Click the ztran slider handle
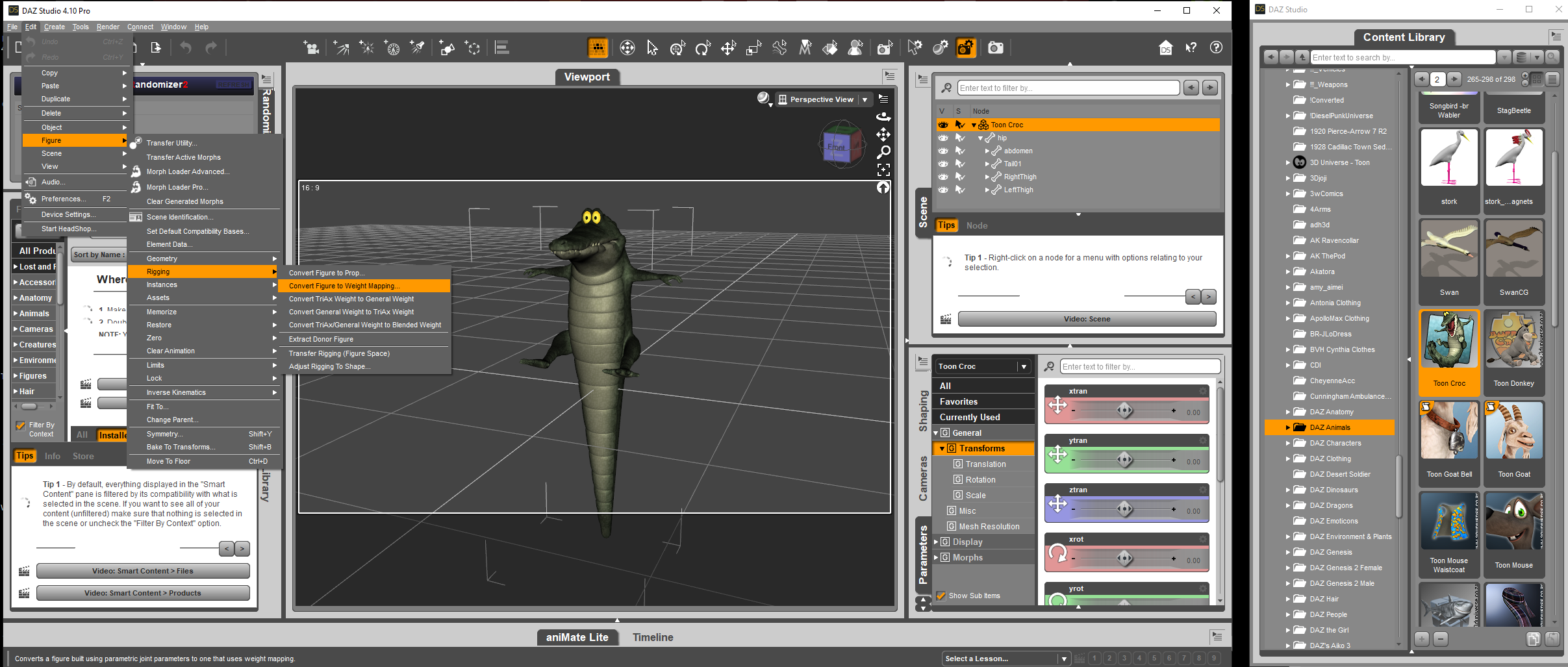1568x667 pixels. click(x=1124, y=509)
